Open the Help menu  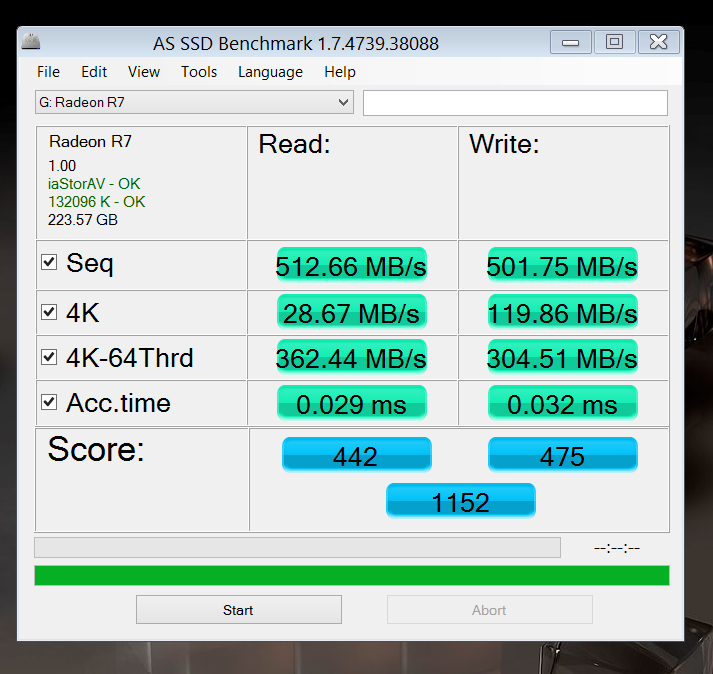point(340,72)
